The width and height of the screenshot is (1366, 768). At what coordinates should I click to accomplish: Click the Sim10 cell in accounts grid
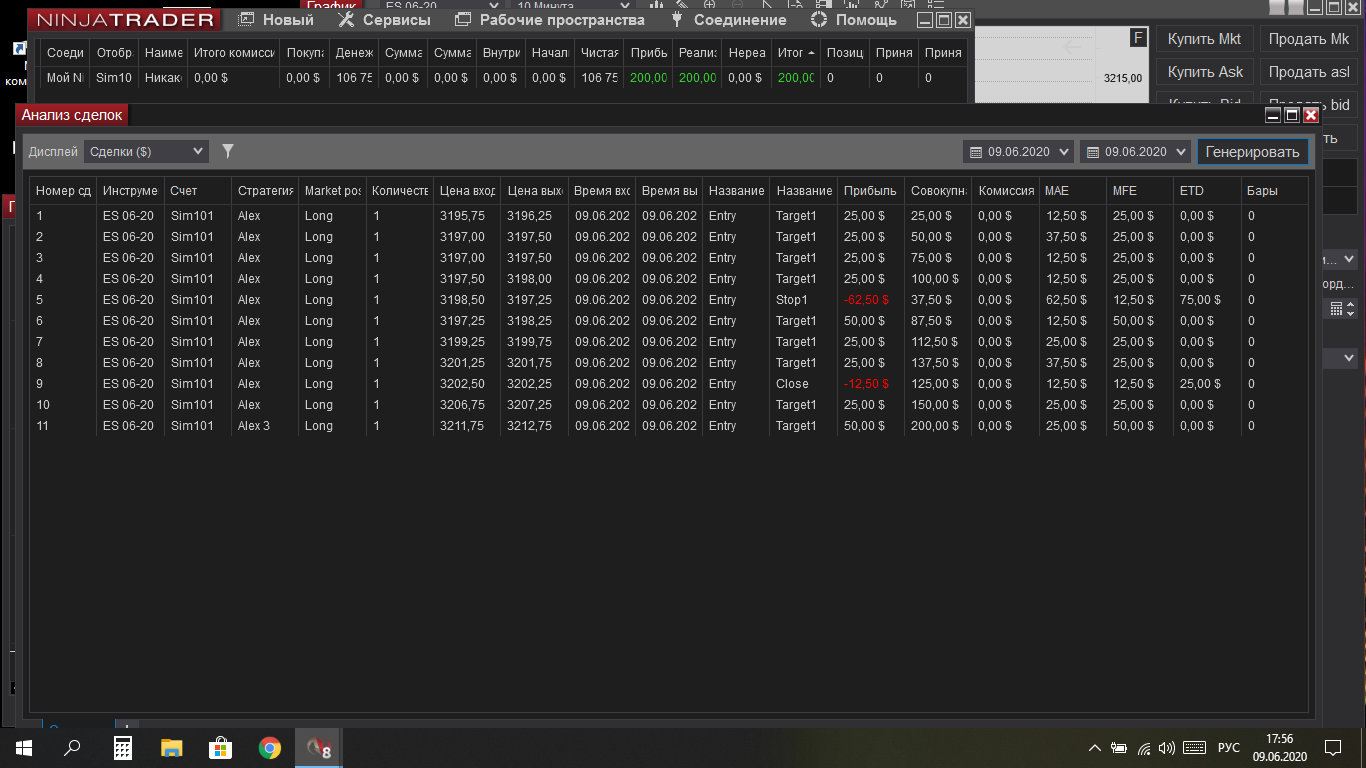[114, 77]
